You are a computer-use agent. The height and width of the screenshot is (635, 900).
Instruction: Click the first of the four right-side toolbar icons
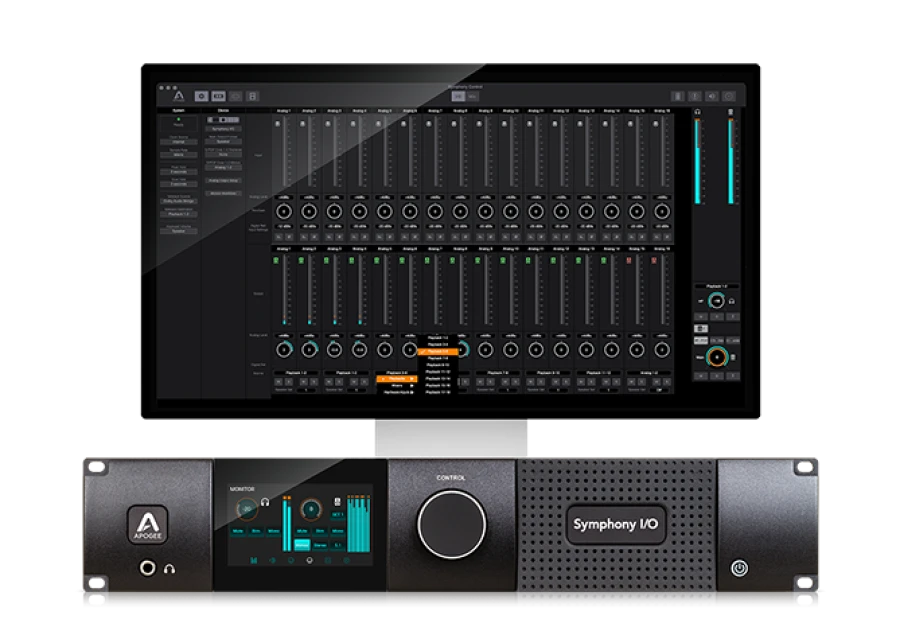[x=678, y=96]
